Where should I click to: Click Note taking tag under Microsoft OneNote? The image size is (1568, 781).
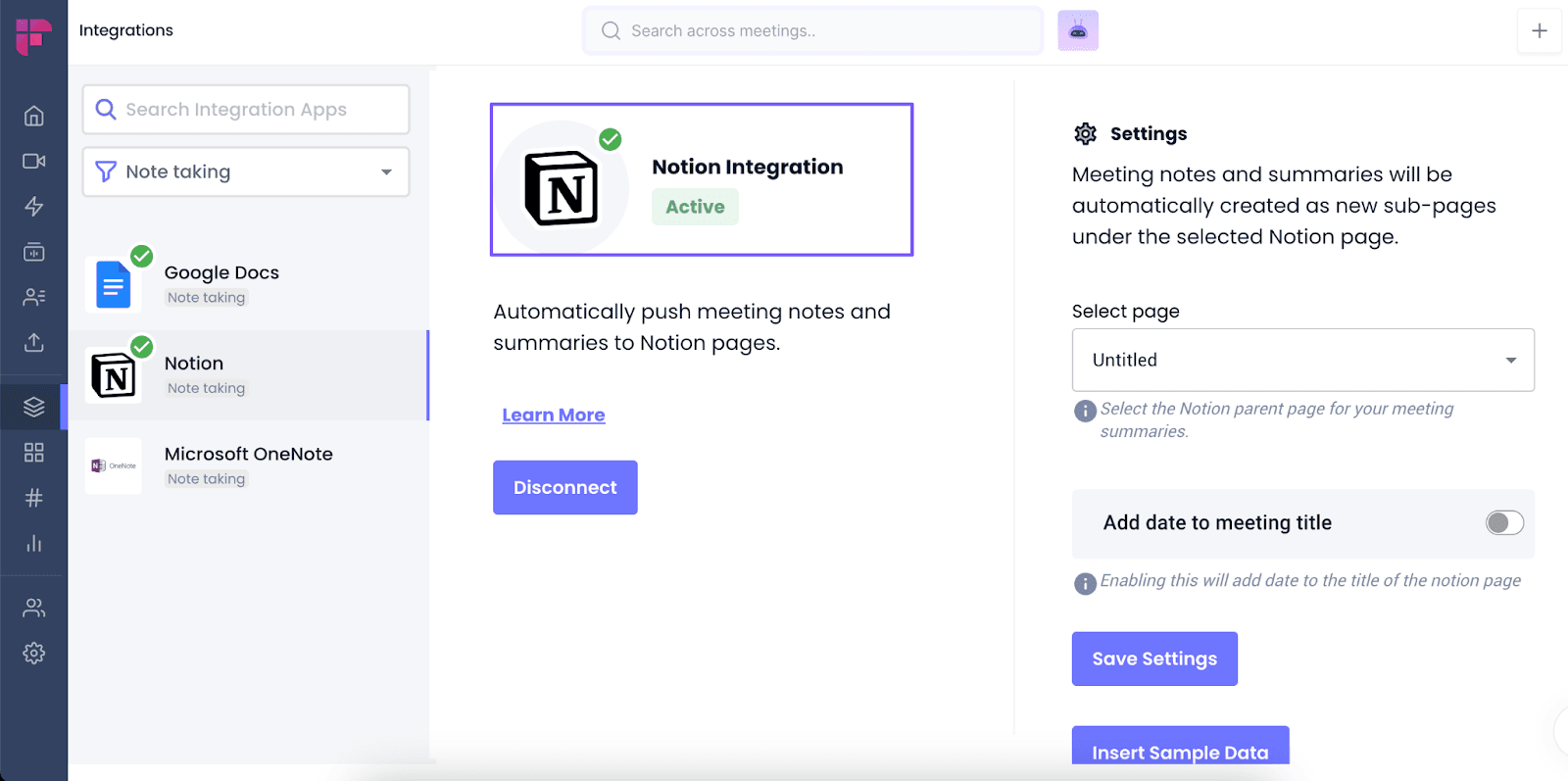[206, 479]
